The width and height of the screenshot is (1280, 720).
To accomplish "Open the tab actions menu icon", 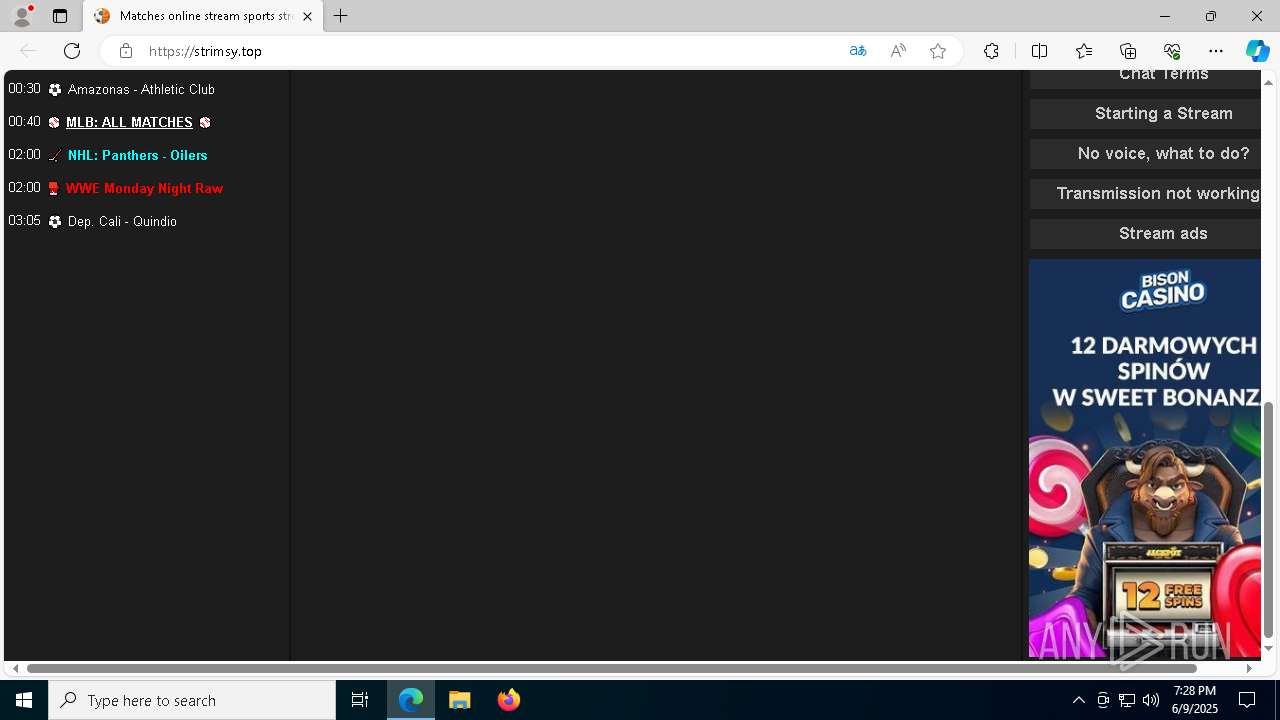I will pos(60,16).
